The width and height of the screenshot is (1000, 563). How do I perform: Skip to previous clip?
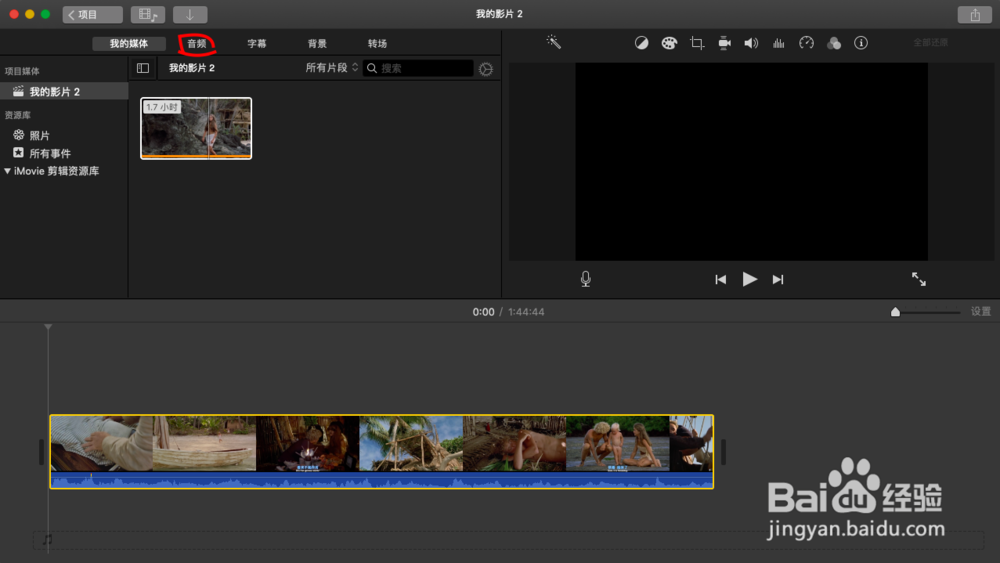721,279
